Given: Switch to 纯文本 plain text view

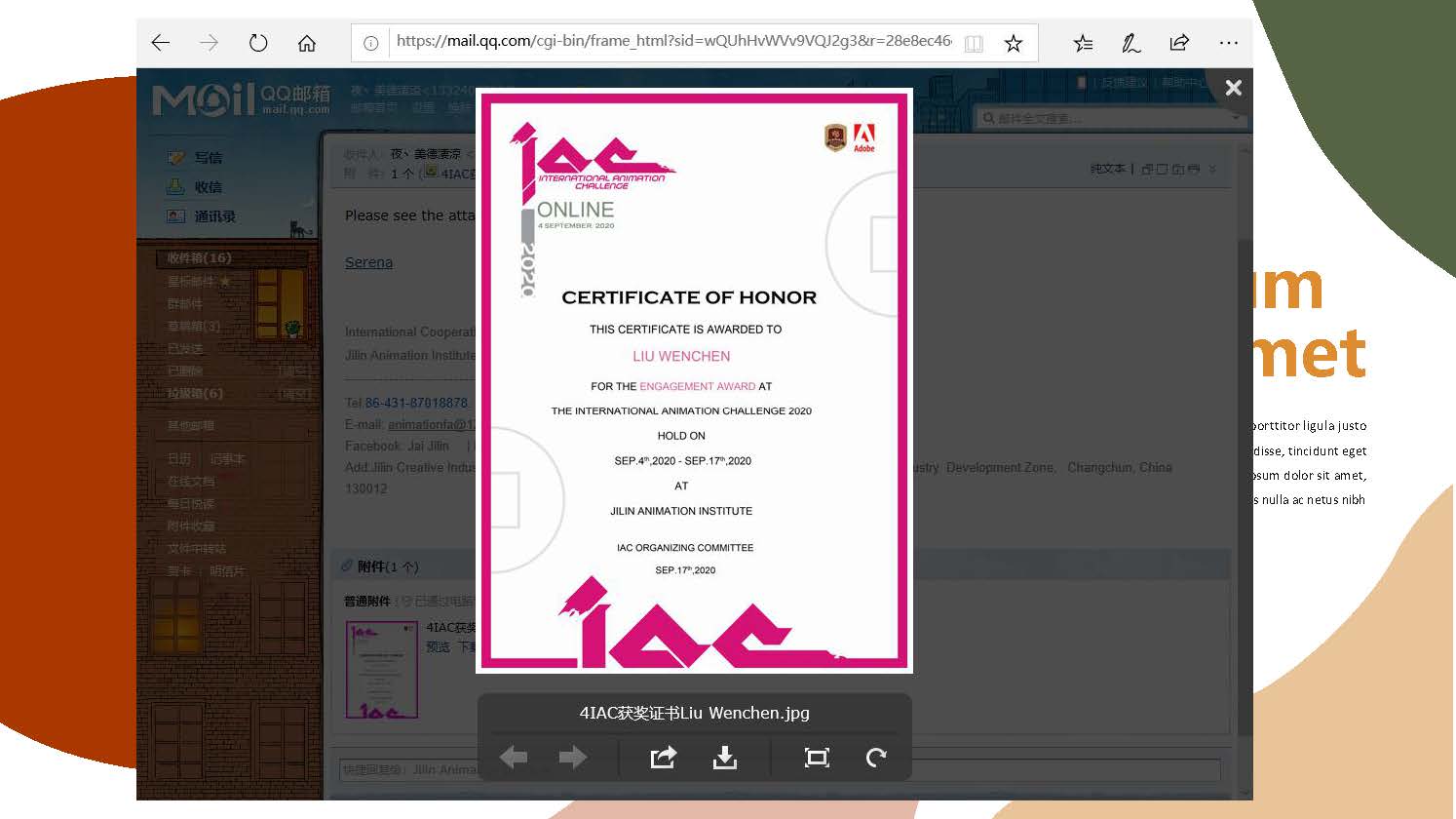Looking at the screenshot, I should point(1108,170).
